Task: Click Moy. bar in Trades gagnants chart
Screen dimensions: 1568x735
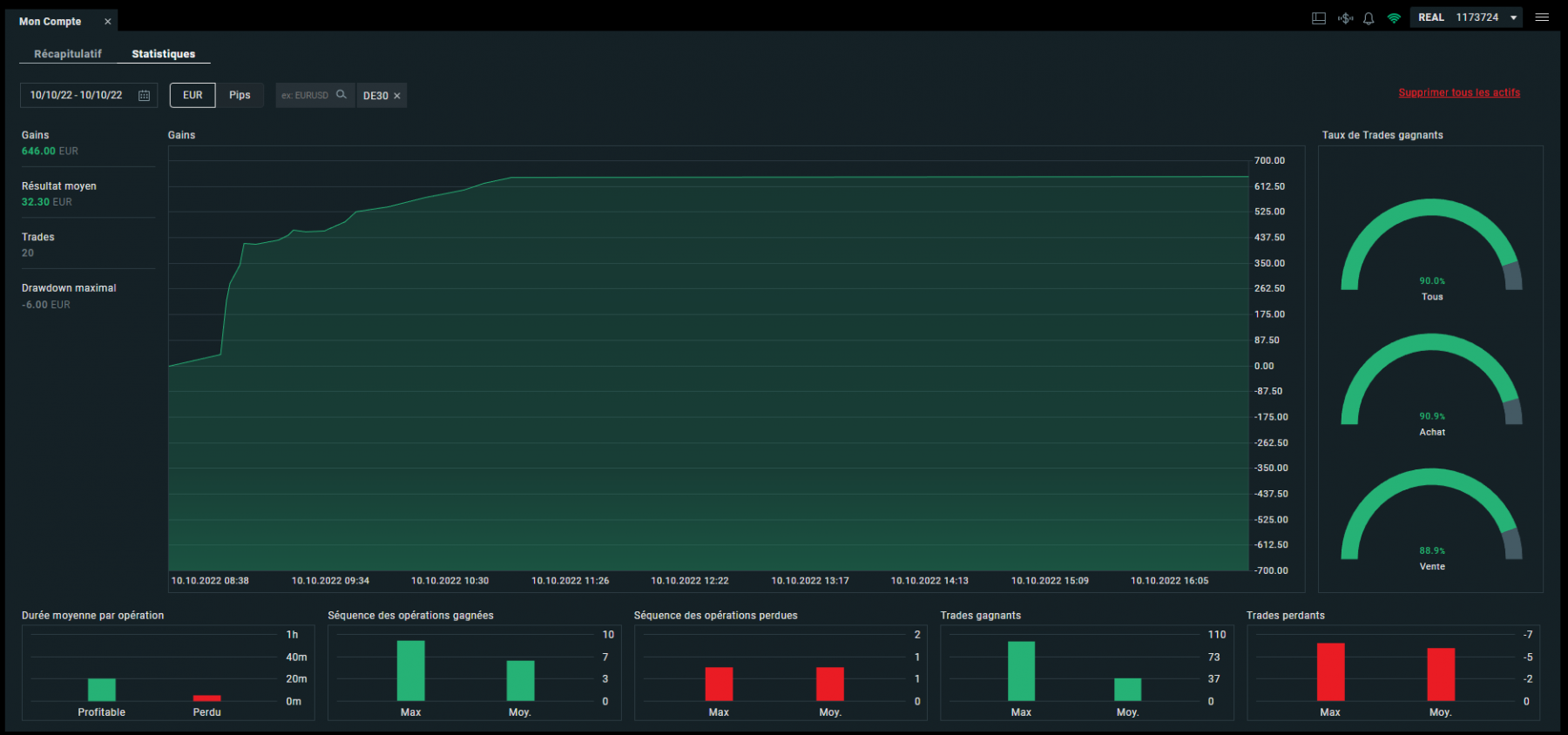Action: pos(1127,690)
